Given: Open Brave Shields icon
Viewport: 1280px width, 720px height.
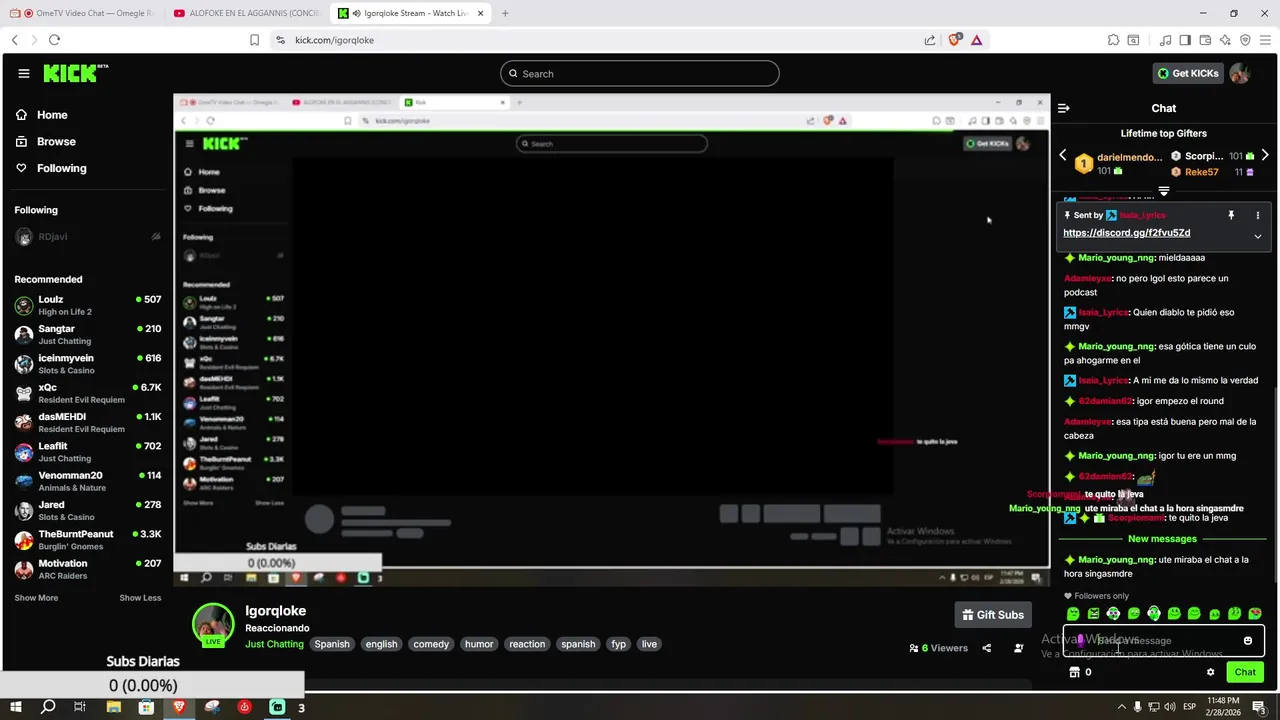Looking at the screenshot, I should click(954, 40).
